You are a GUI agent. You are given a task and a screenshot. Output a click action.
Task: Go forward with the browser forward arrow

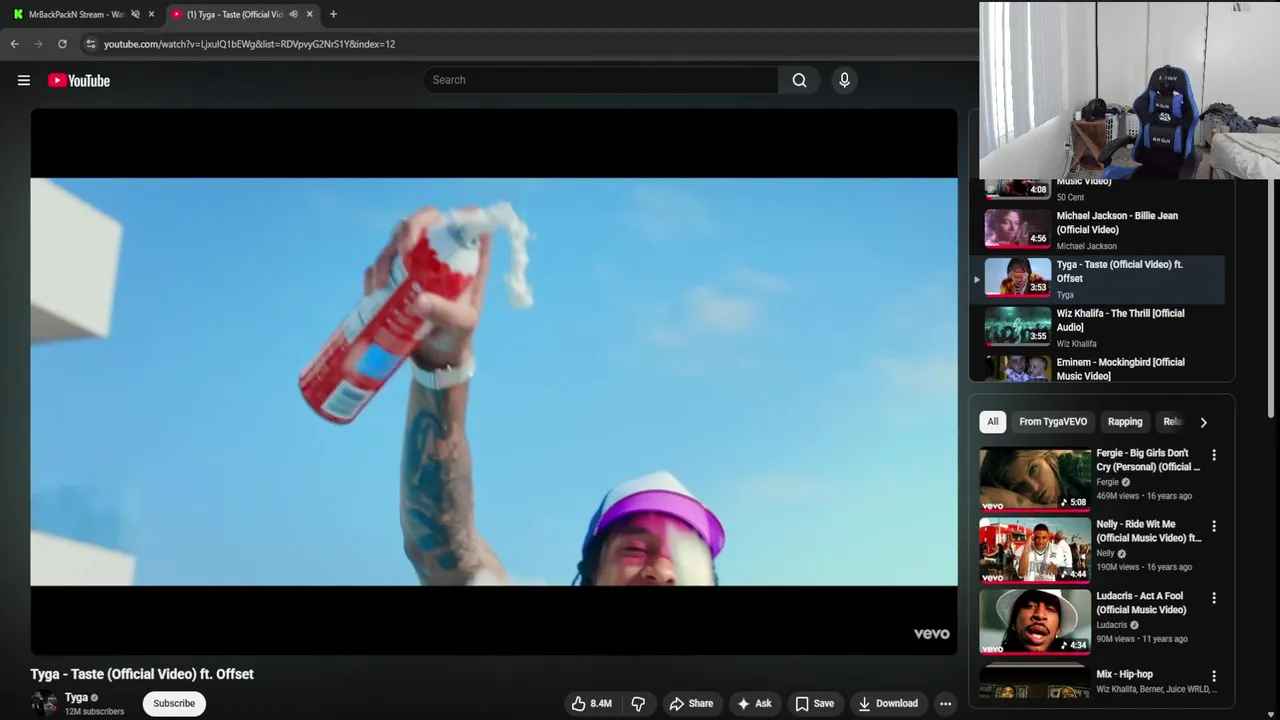point(38,44)
